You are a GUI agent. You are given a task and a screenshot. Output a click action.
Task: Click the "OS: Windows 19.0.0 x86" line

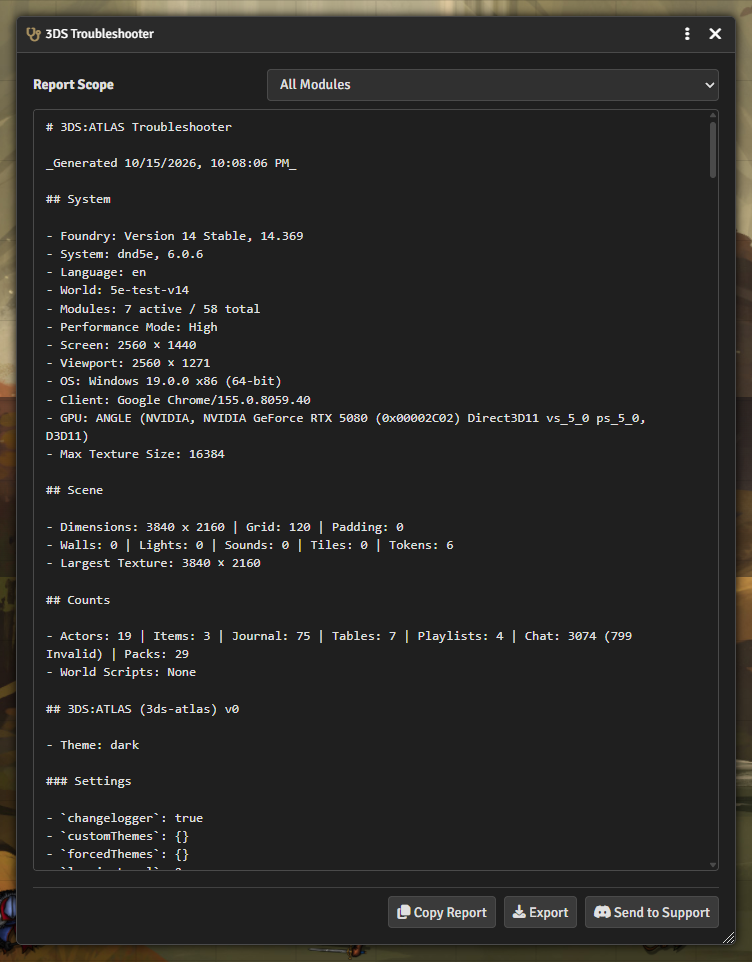164,381
